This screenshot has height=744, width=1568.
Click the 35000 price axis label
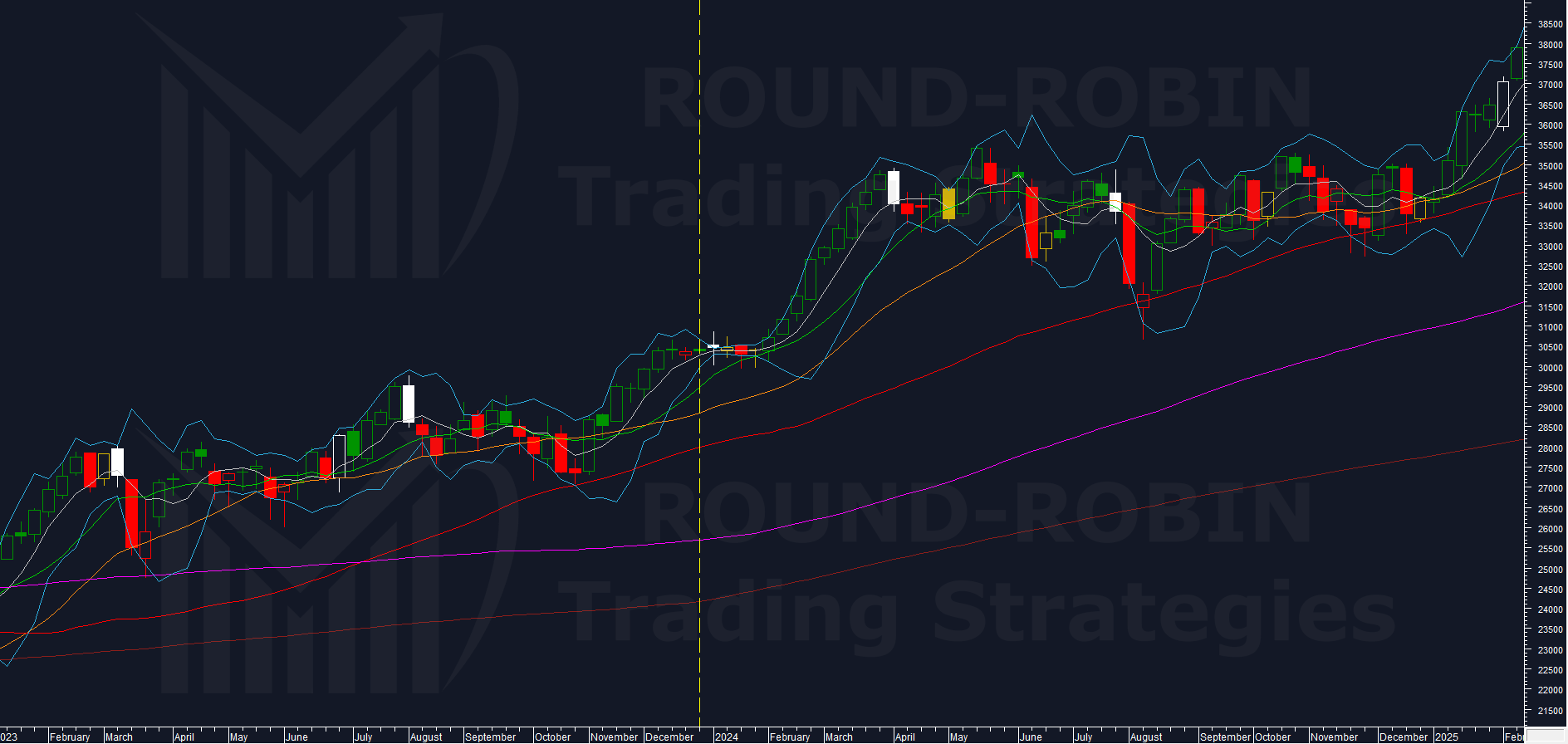coord(1550,166)
